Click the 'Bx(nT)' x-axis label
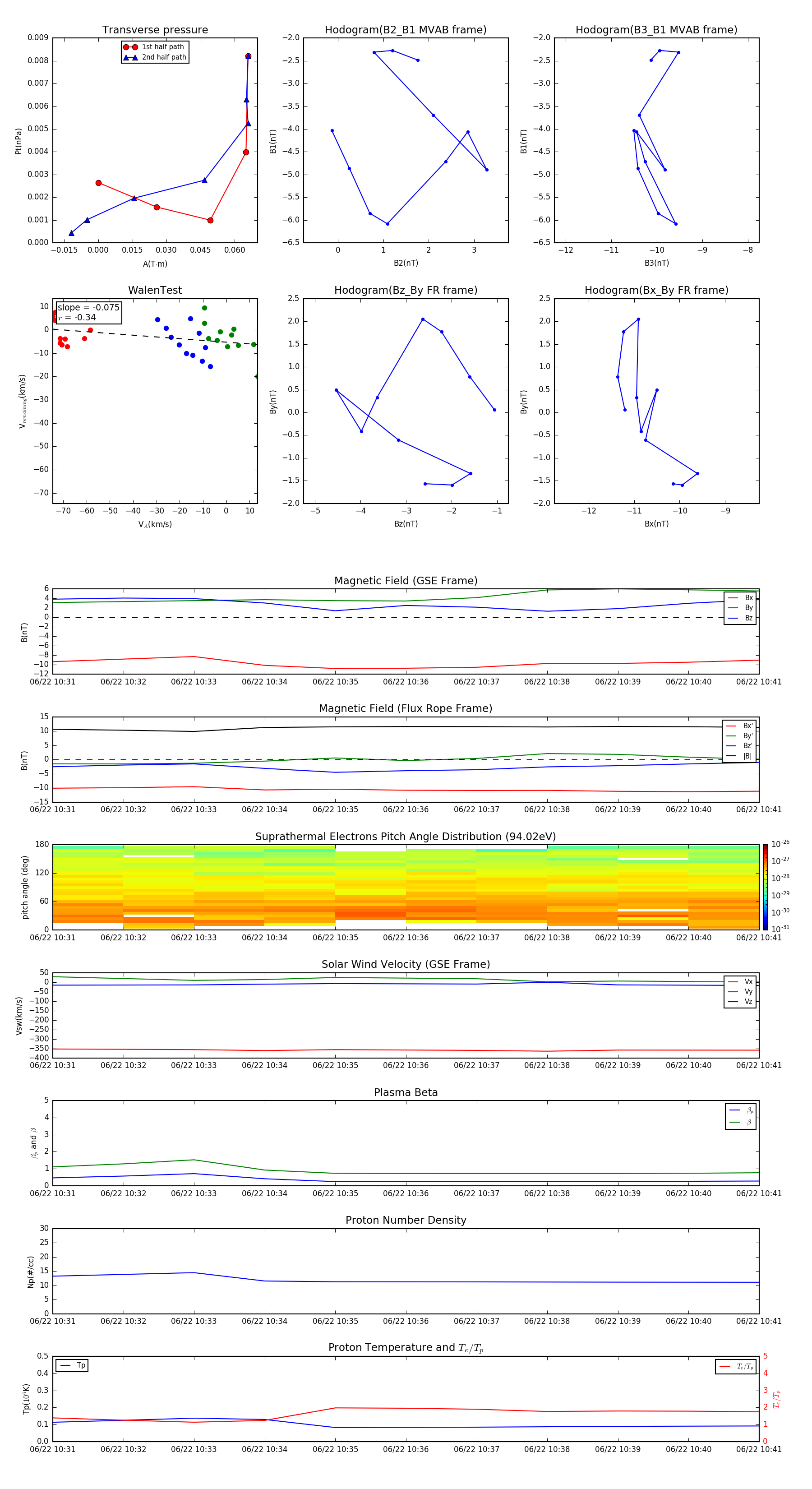The width and height of the screenshot is (812, 1489). [656, 524]
